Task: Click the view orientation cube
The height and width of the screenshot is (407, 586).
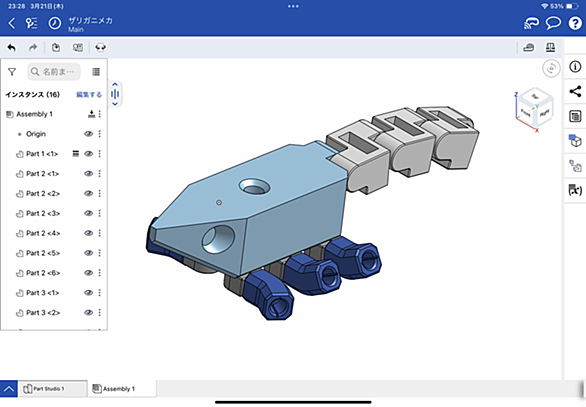Action: 534,108
